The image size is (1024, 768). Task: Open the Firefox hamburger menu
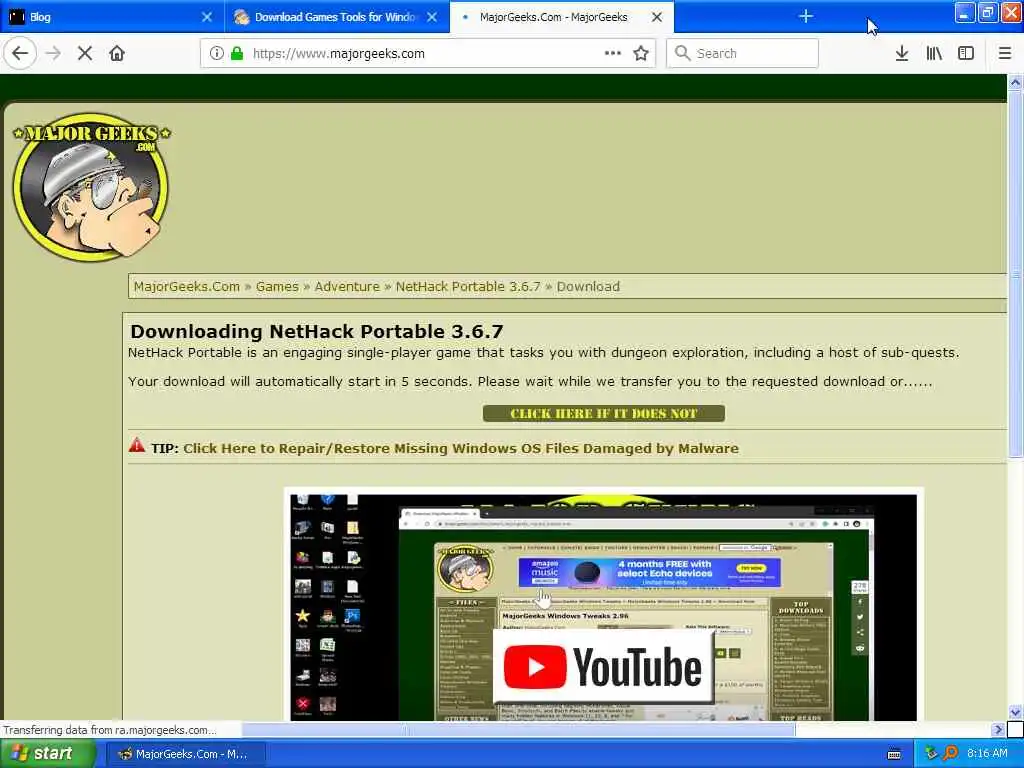(1004, 54)
